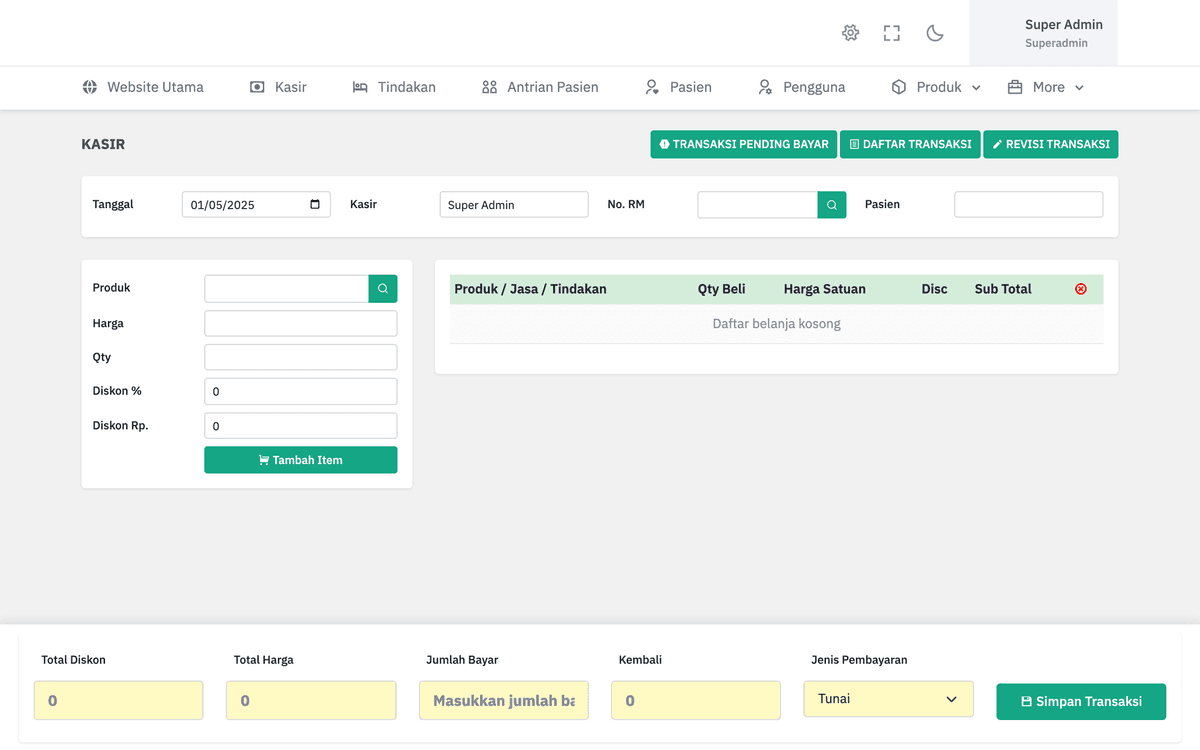Click the fullscreen icon in the header
Image resolution: width=1200 pixels, height=750 pixels.
(892, 33)
